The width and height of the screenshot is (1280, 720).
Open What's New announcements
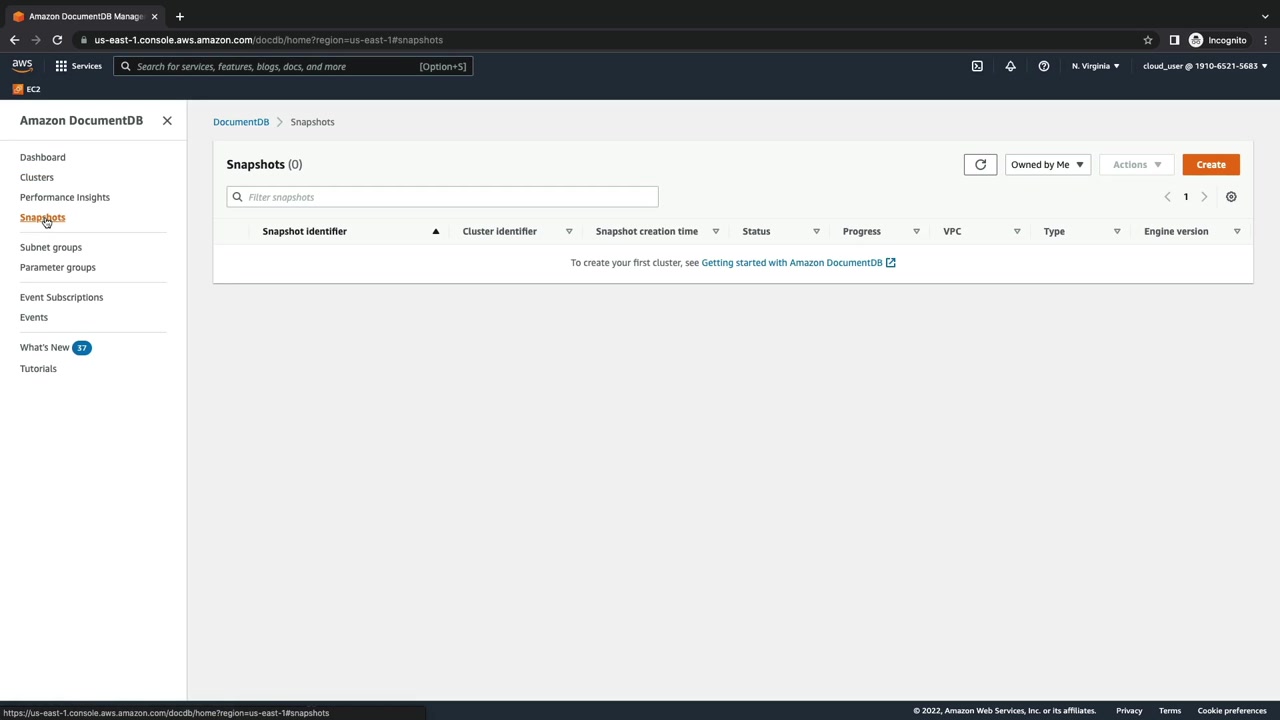[45, 347]
